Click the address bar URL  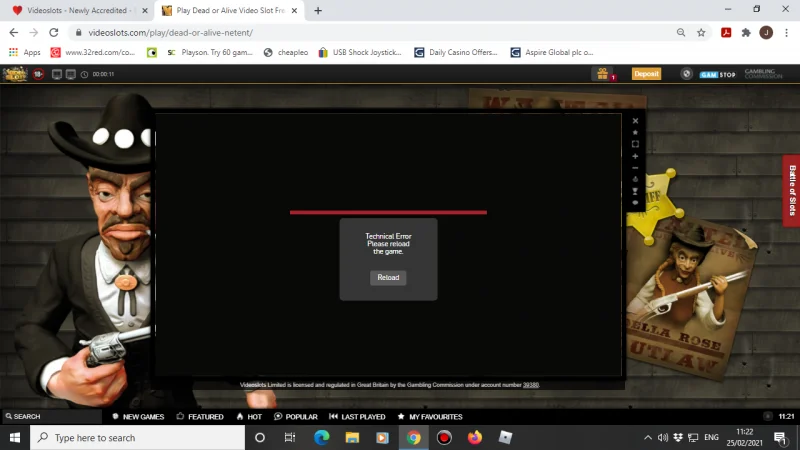click(x=170, y=33)
